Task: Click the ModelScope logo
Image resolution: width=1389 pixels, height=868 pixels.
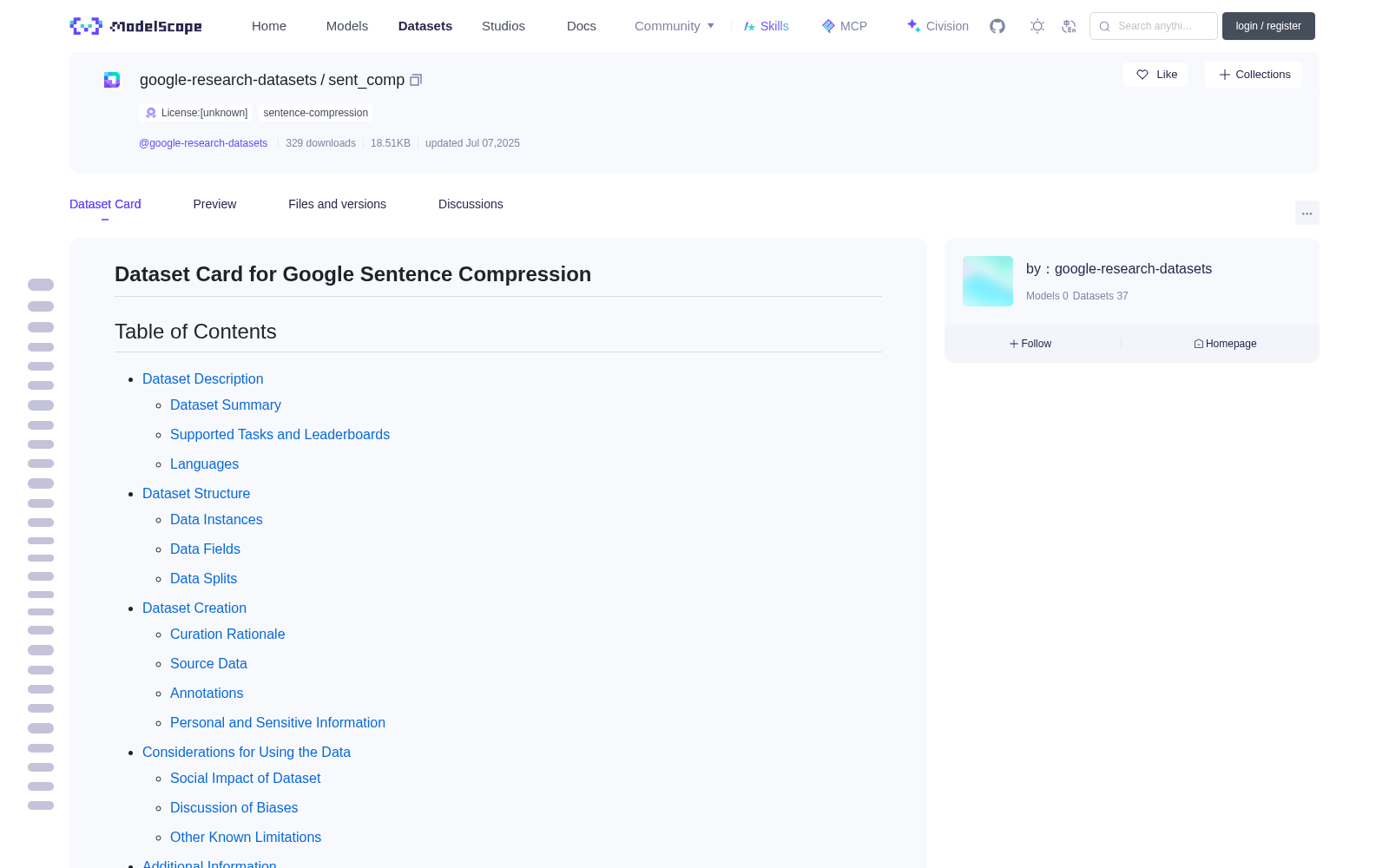Action: click(x=135, y=26)
